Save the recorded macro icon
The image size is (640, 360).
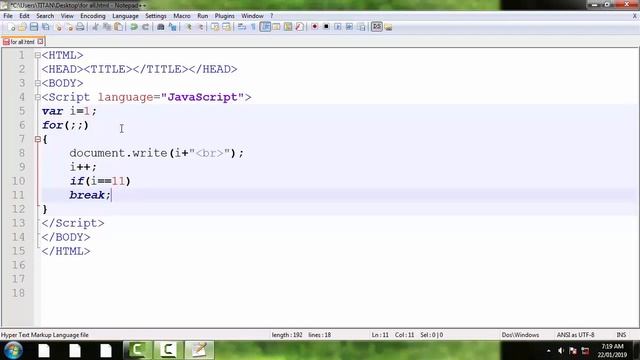[361, 27]
